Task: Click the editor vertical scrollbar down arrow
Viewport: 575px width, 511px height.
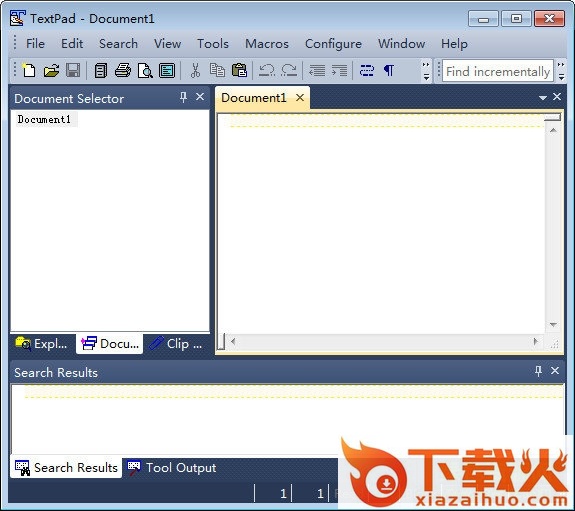Action: pos(553,324)
